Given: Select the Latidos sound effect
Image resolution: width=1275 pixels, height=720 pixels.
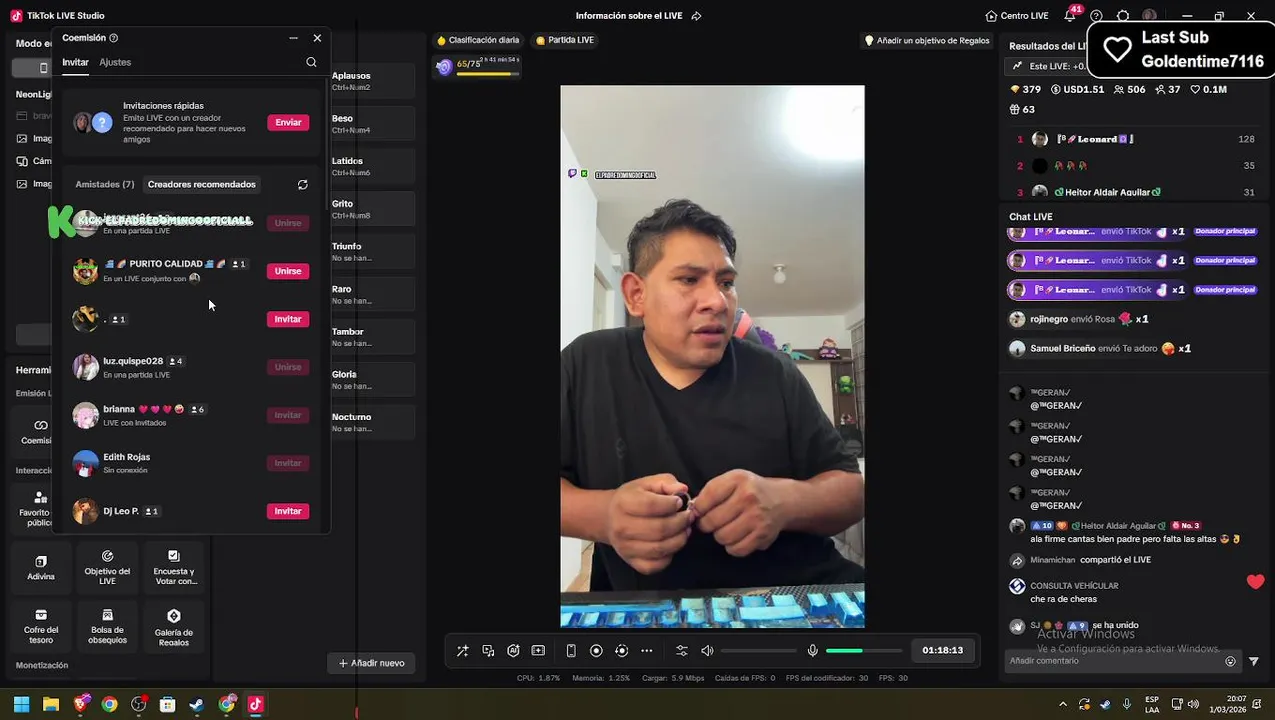Looking at the screenshot, I should tap(372, 166).
